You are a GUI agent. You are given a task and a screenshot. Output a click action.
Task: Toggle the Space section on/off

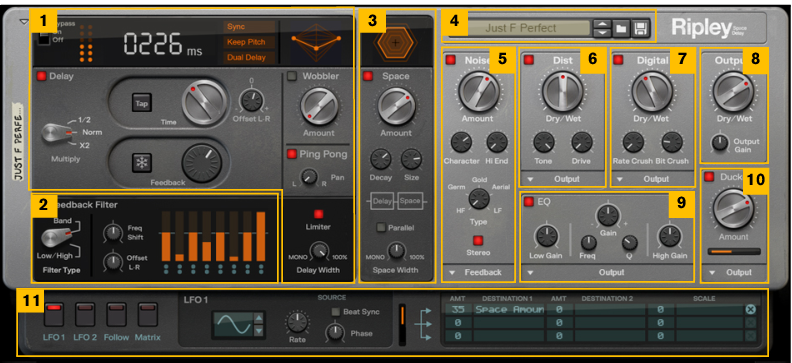pos(368,76)
